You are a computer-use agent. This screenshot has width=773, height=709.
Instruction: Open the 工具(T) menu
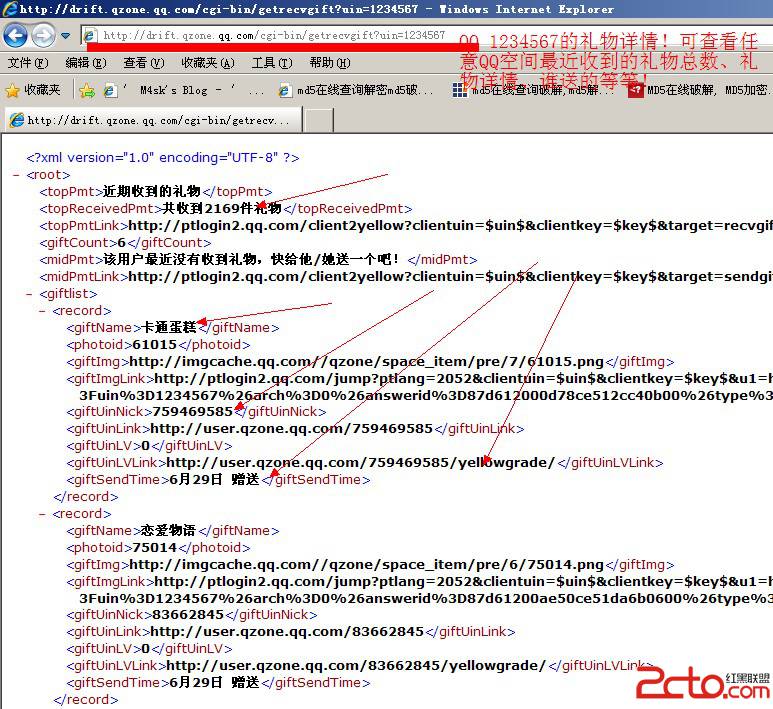click(x=272, y=63)
